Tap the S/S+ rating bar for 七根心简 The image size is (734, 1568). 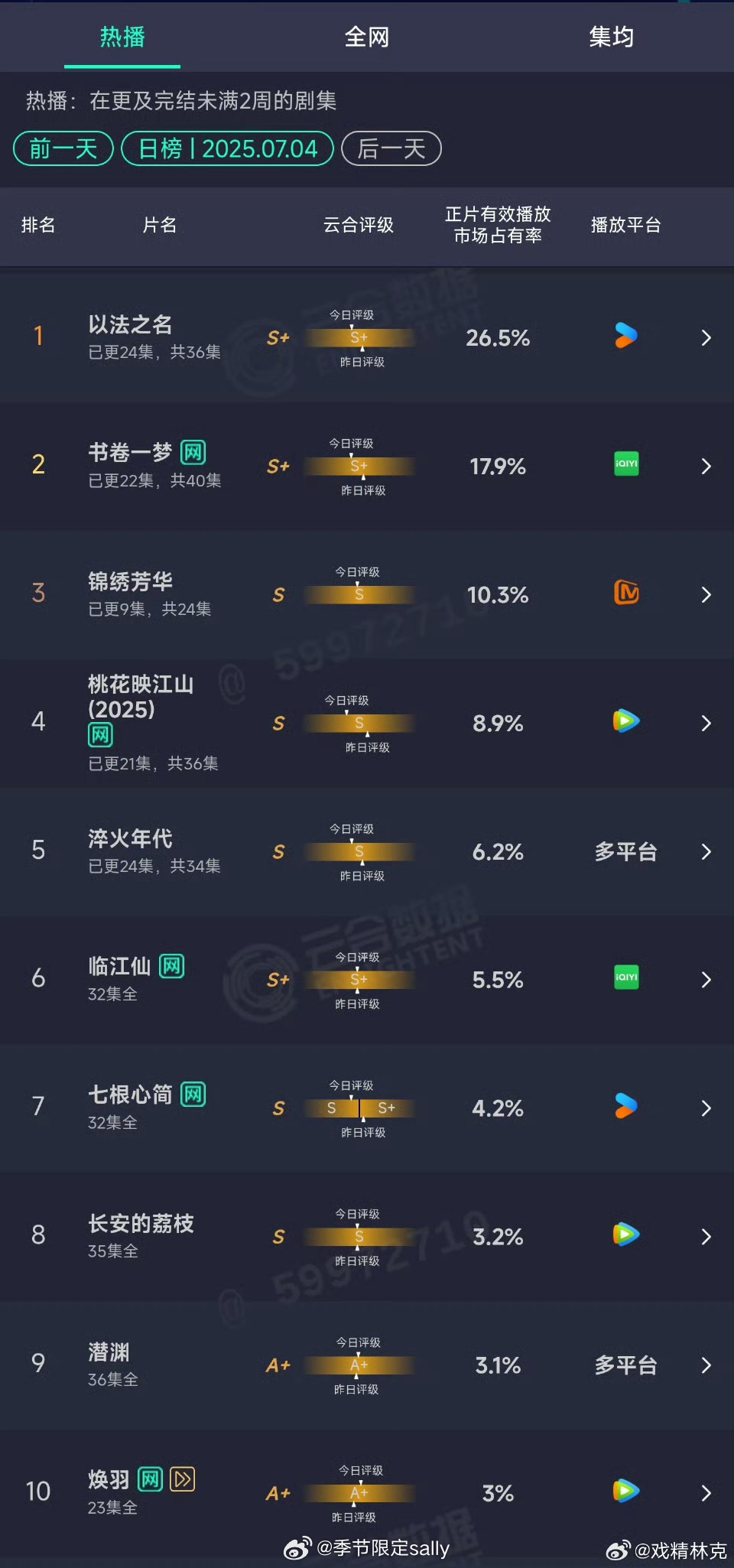(x=359, y=1108)
